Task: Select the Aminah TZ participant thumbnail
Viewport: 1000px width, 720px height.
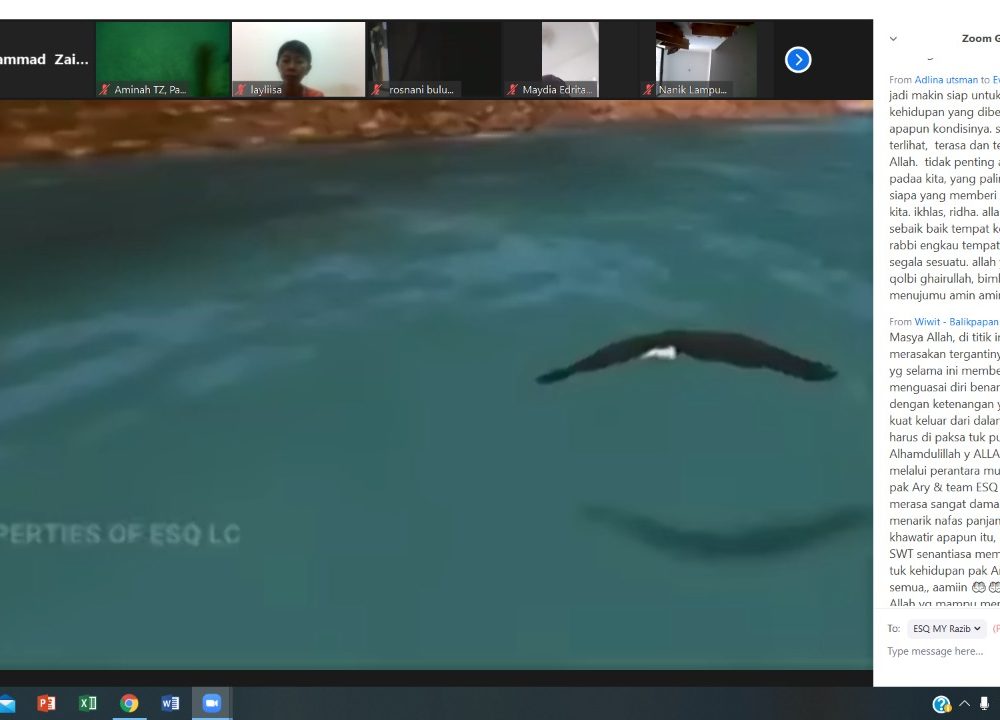Action: coord(163,60)
